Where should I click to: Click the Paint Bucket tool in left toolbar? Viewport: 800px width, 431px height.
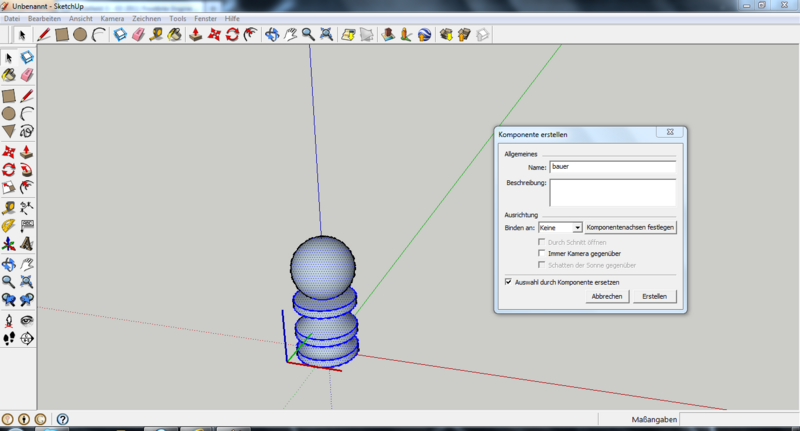pyautogui.click(x=8, y=75)
